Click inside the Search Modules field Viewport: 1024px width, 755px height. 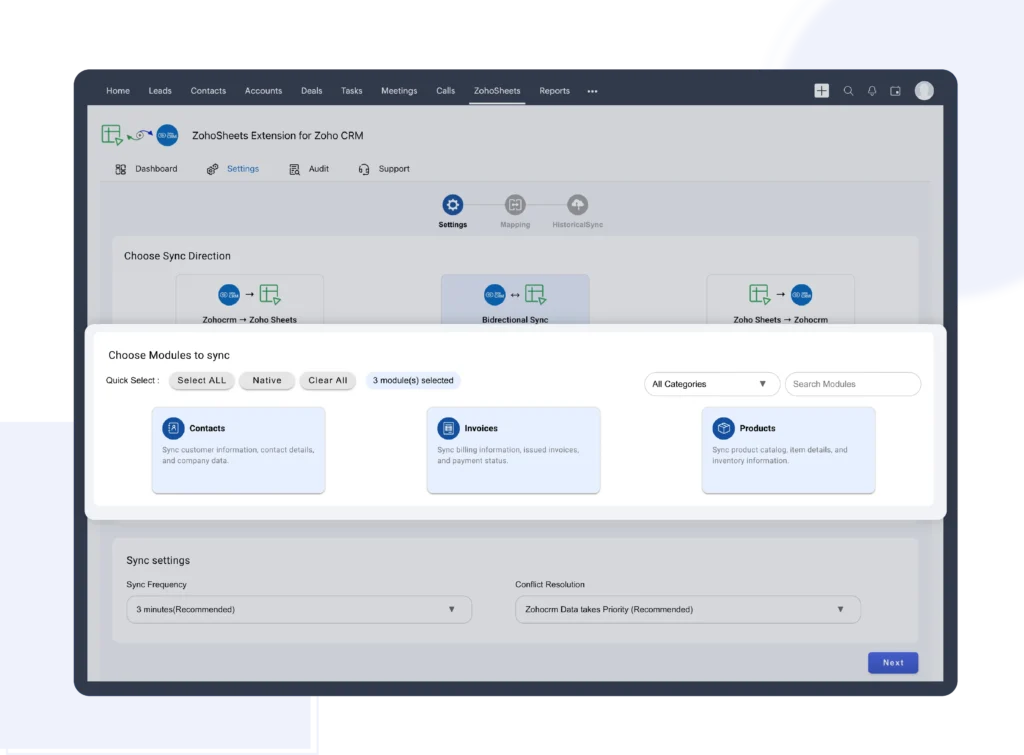852,384
